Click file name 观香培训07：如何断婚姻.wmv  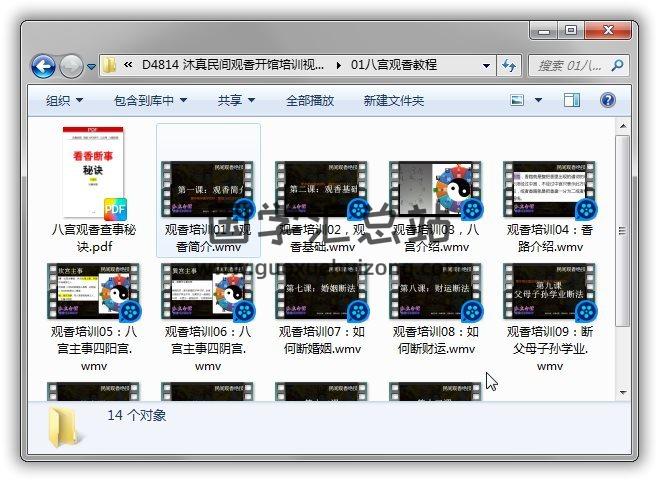coord(322,340)
